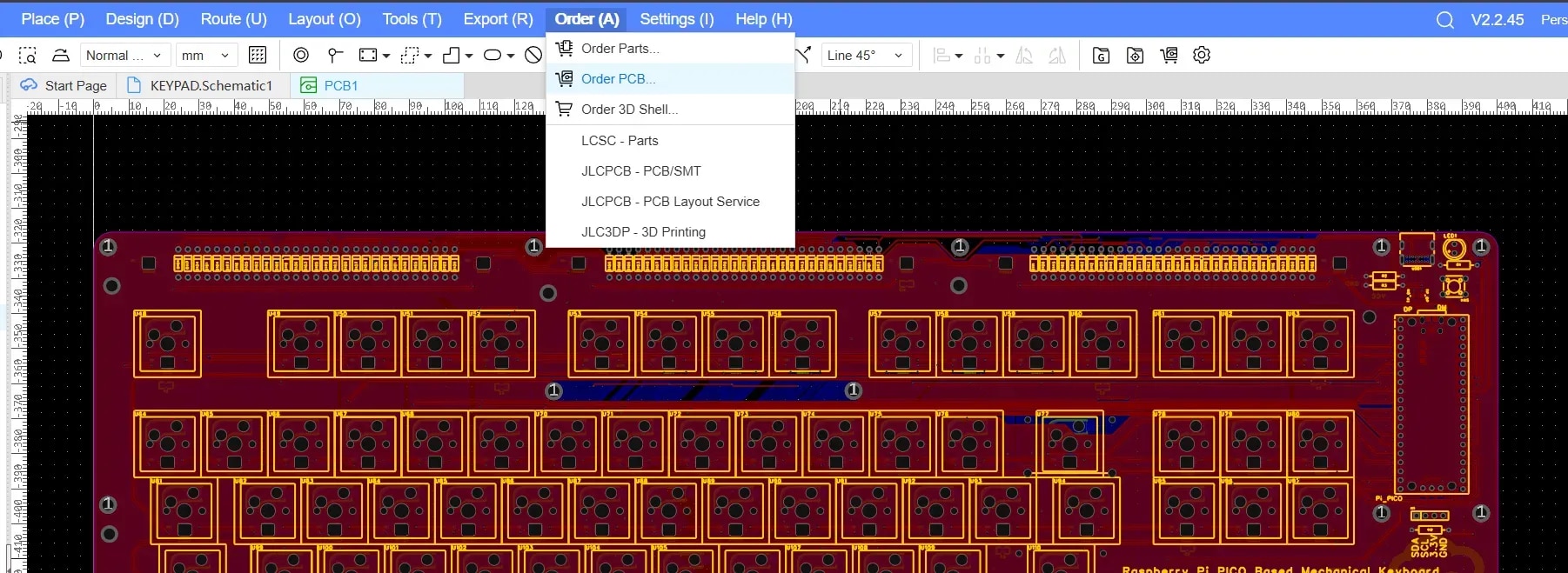This screenshot has height=573, width=1568.
Task: Open the Start Page tab
Action: pos(75,85)
